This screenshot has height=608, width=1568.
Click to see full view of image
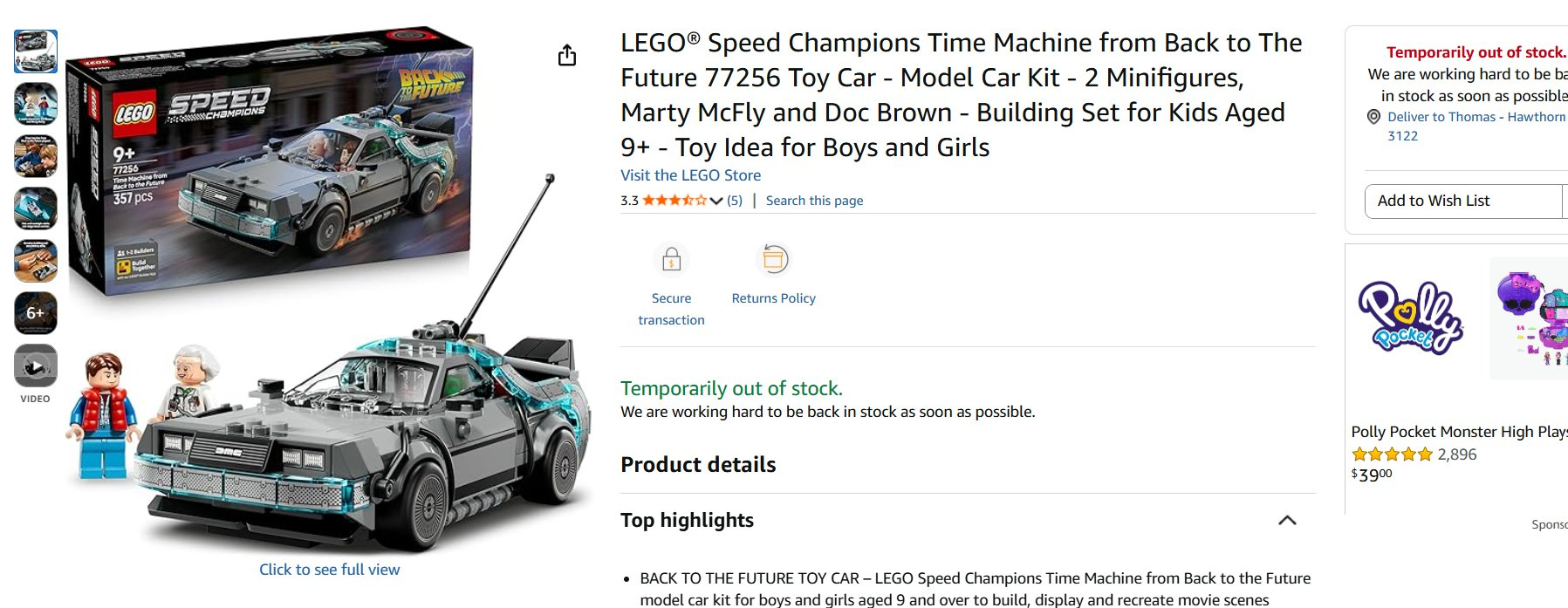(329, 570)
